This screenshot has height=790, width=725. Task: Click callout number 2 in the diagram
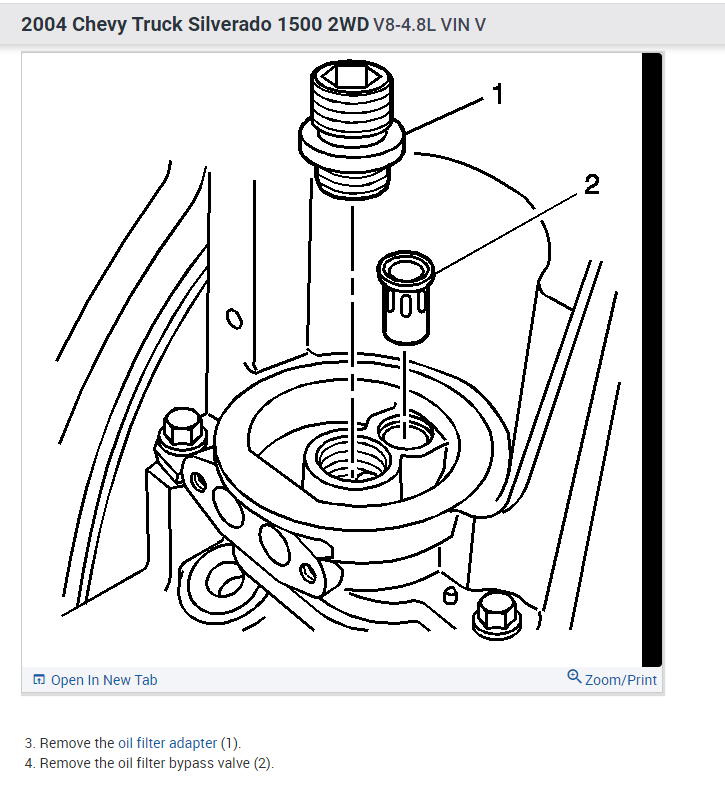tap(591, 184)
